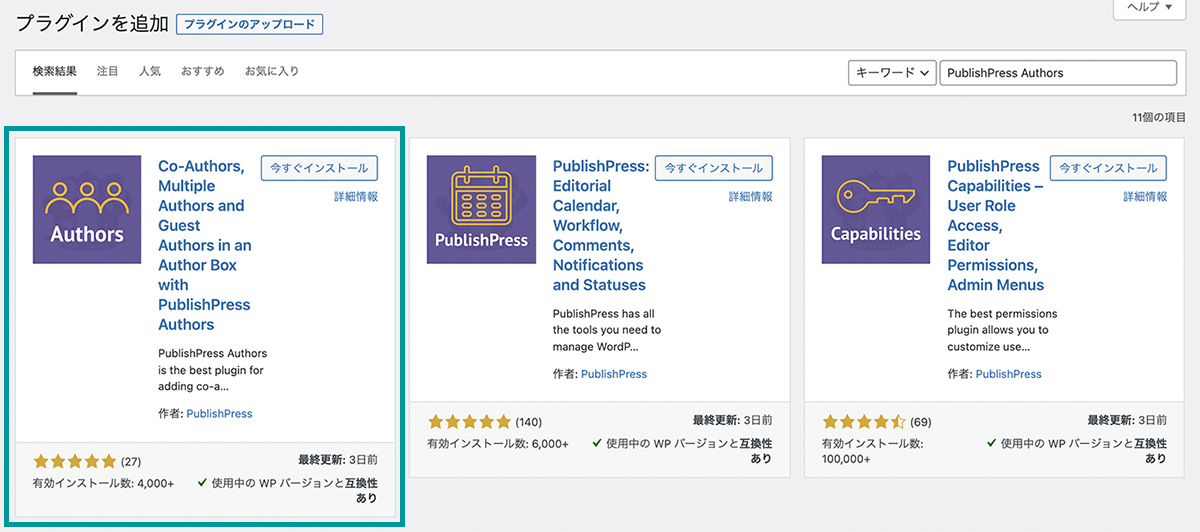Open the キーワード search type dropdown
The height and width of the screenshot is (532, 1200).
[892, 73]
